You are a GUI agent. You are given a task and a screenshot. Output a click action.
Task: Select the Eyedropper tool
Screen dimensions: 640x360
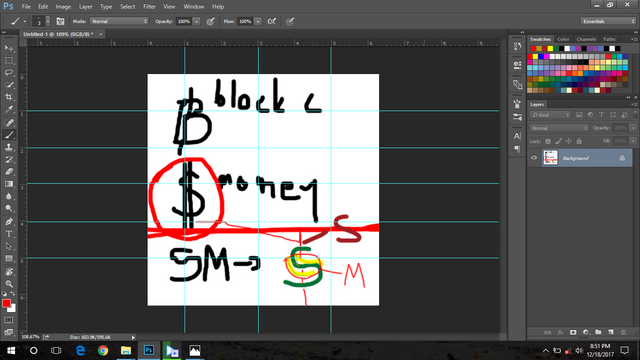pyautogui.click(x=9, y=109)
